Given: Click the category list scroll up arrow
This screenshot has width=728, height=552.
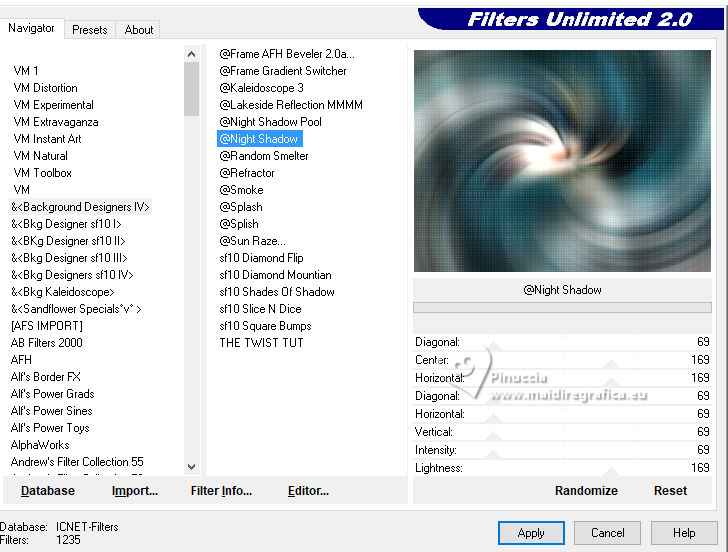Looking at the screenshot, I should click(191, 54).
